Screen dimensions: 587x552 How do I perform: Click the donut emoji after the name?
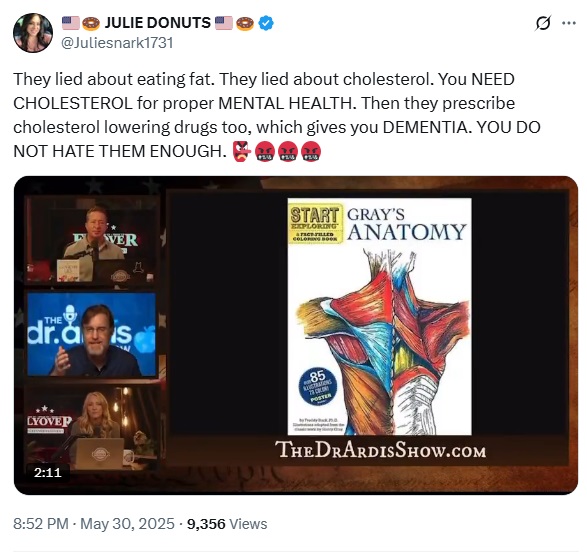point(245,23)
